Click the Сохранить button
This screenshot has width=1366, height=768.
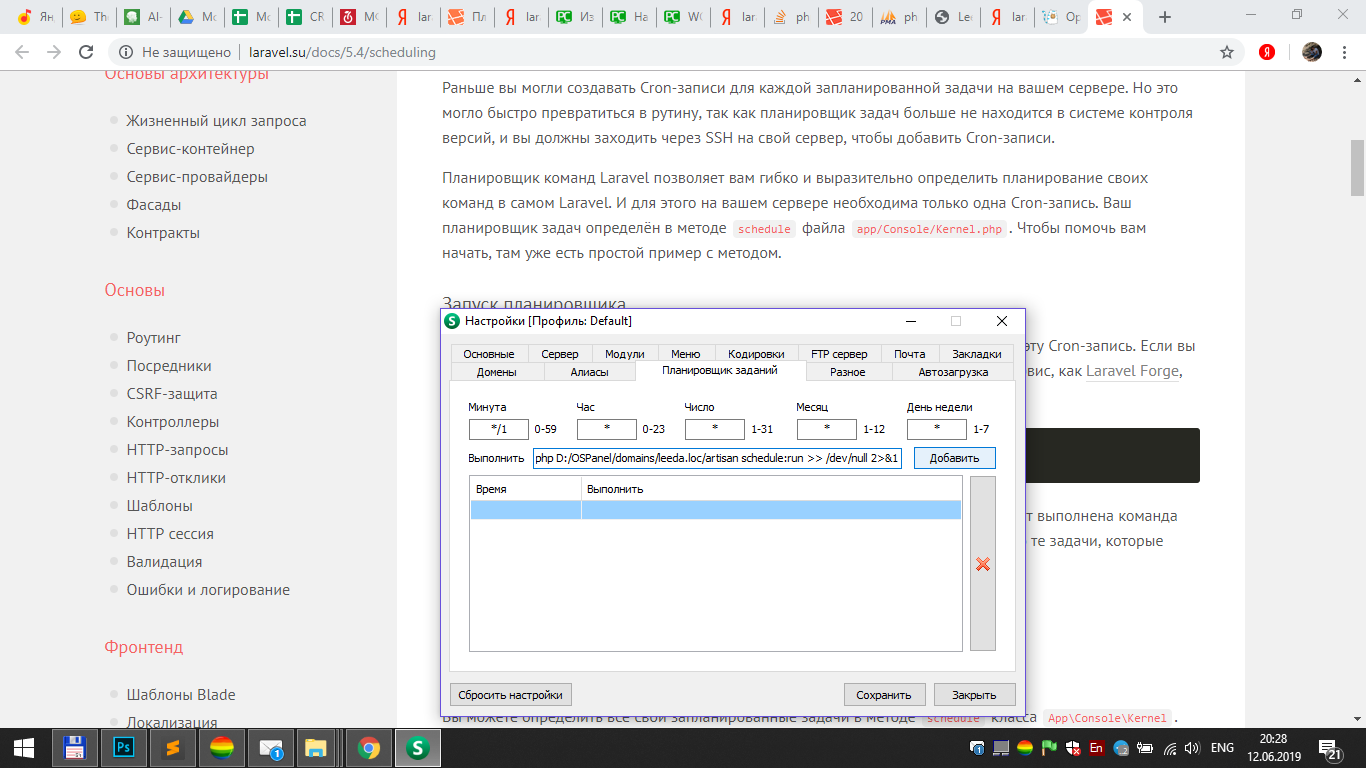pos(884,695)
